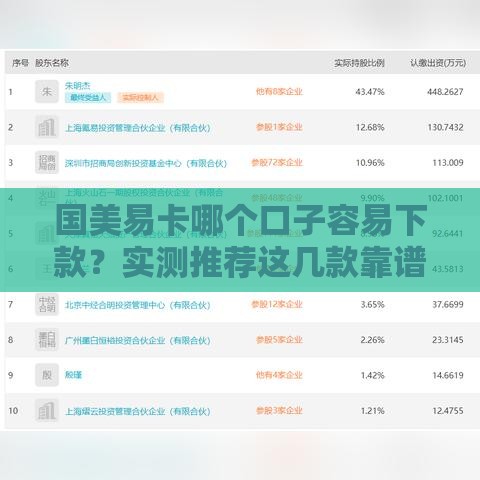Select the 14.6619 capital amount
Image resolution: width=480 pixels, height=480 pixels.
click(448, 375)
